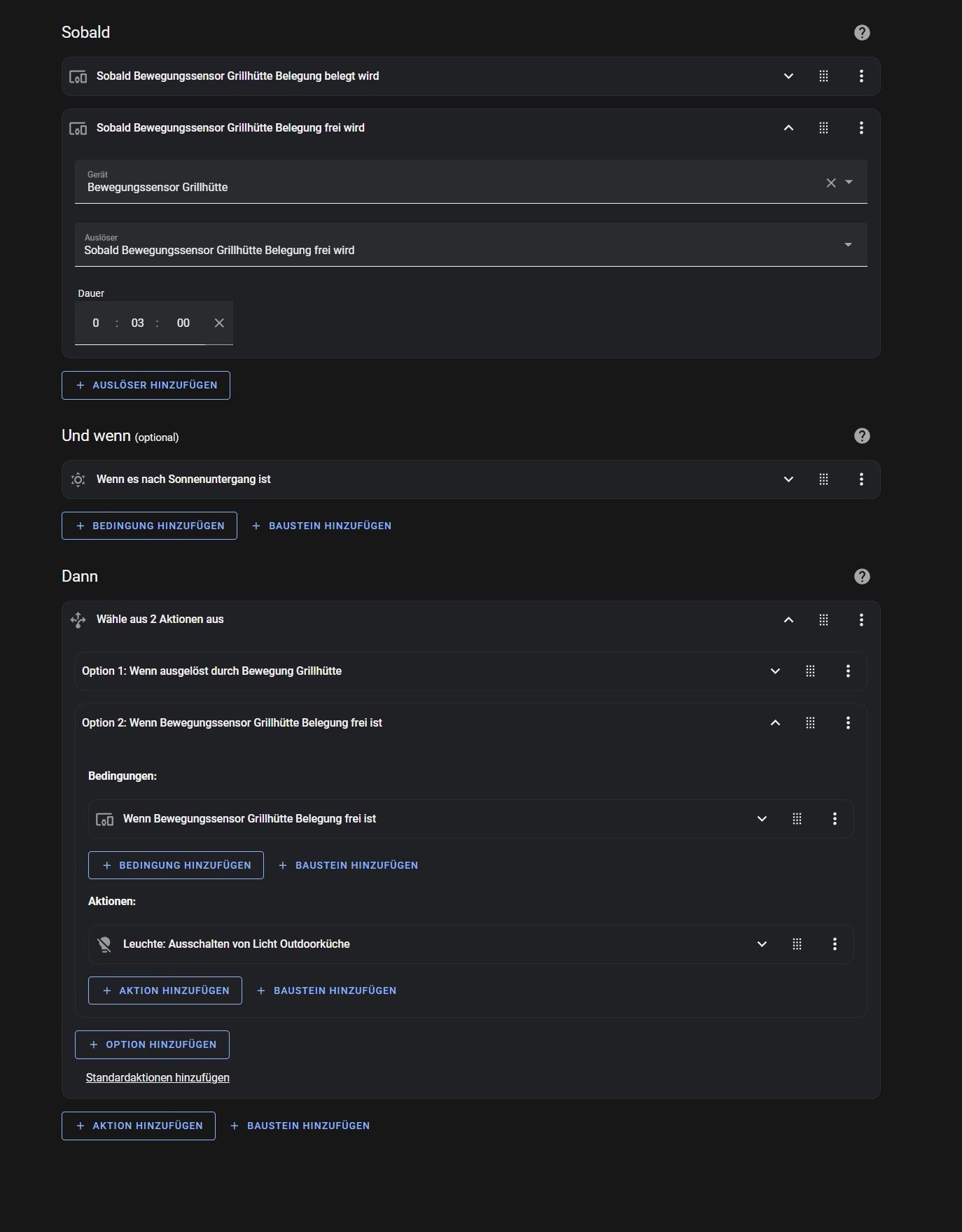Open three-dot menu for Sonnenuntergang condition
The height and width of the screenshot is (1232, 962).
[x=861, y=479]
